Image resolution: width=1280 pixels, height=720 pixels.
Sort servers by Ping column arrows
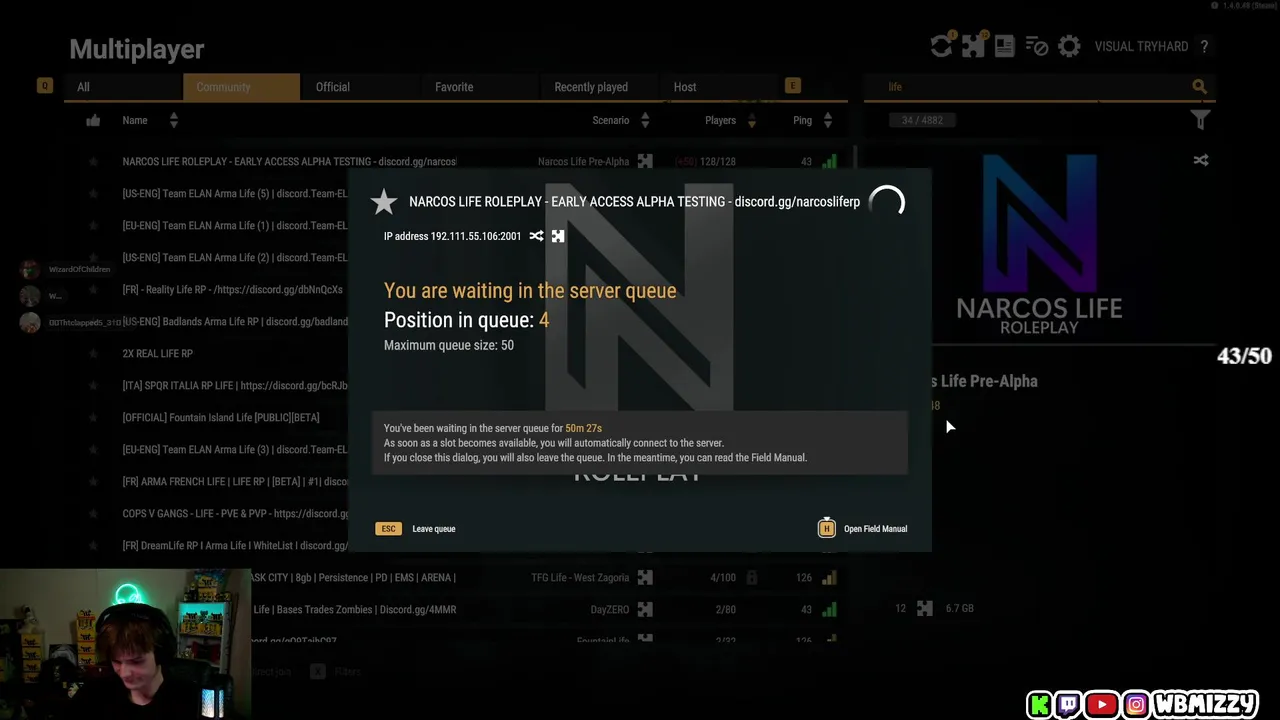click(828, 120)
